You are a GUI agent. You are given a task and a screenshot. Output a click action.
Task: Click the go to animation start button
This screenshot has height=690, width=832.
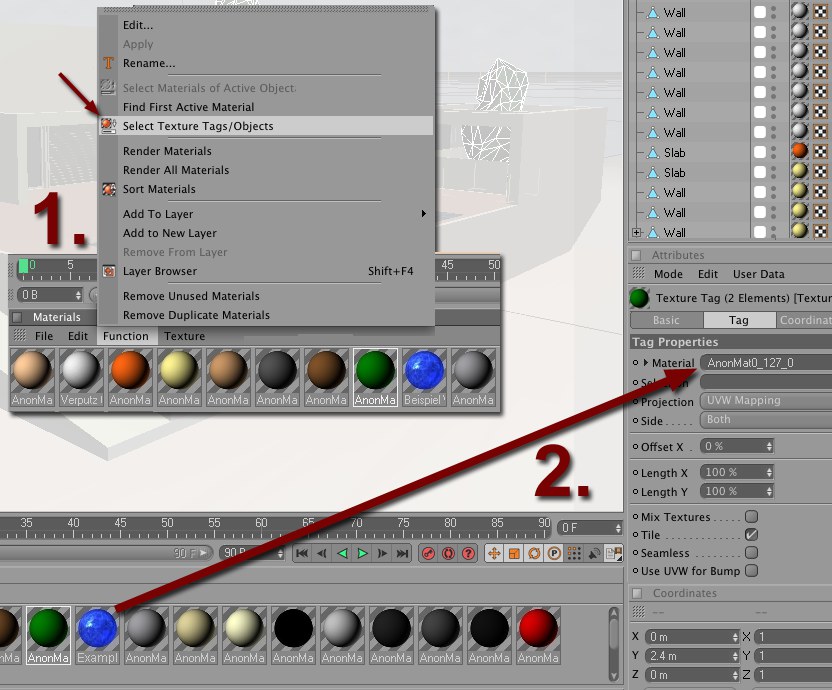coord(301,553)
